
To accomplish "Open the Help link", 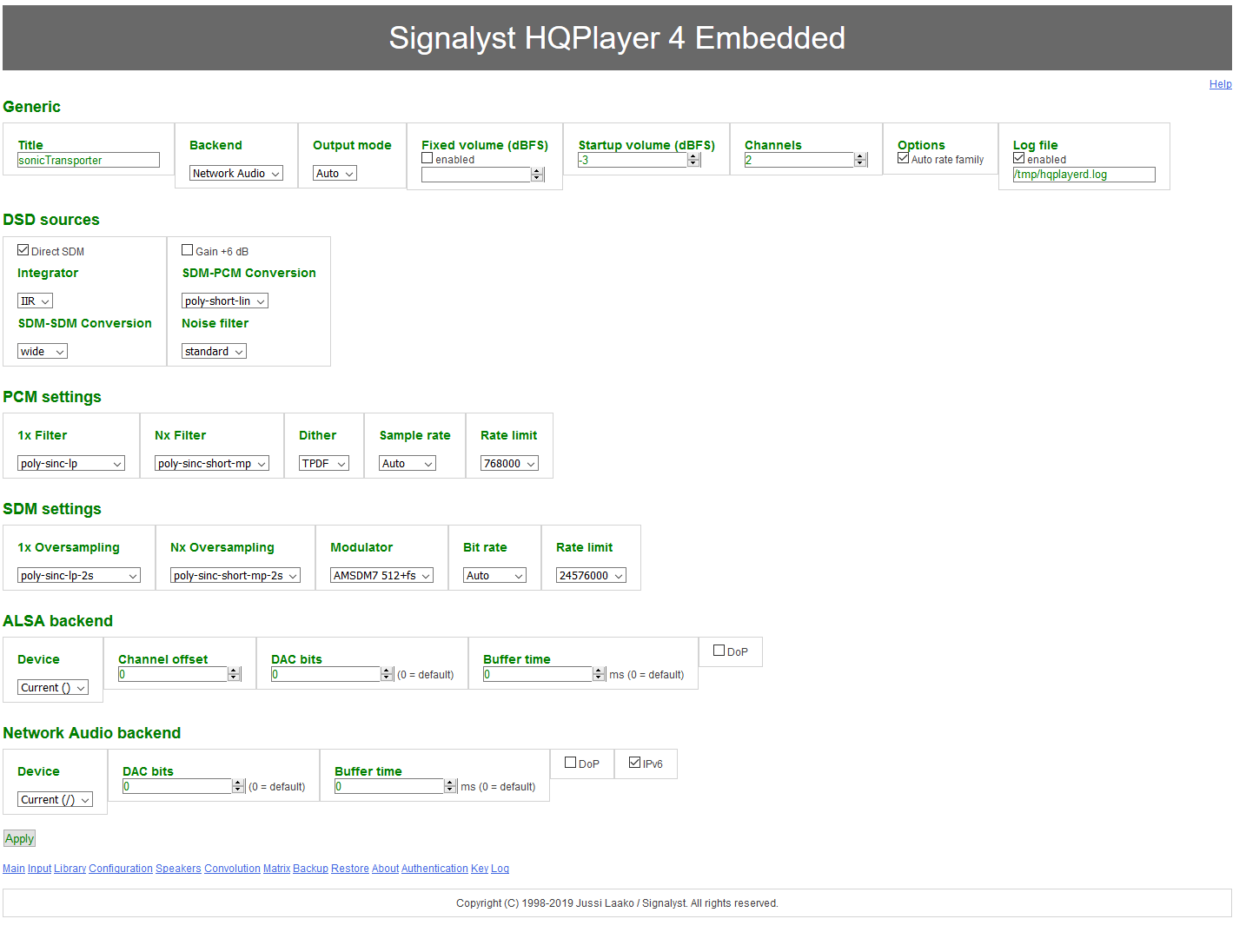I will 1220,84.
